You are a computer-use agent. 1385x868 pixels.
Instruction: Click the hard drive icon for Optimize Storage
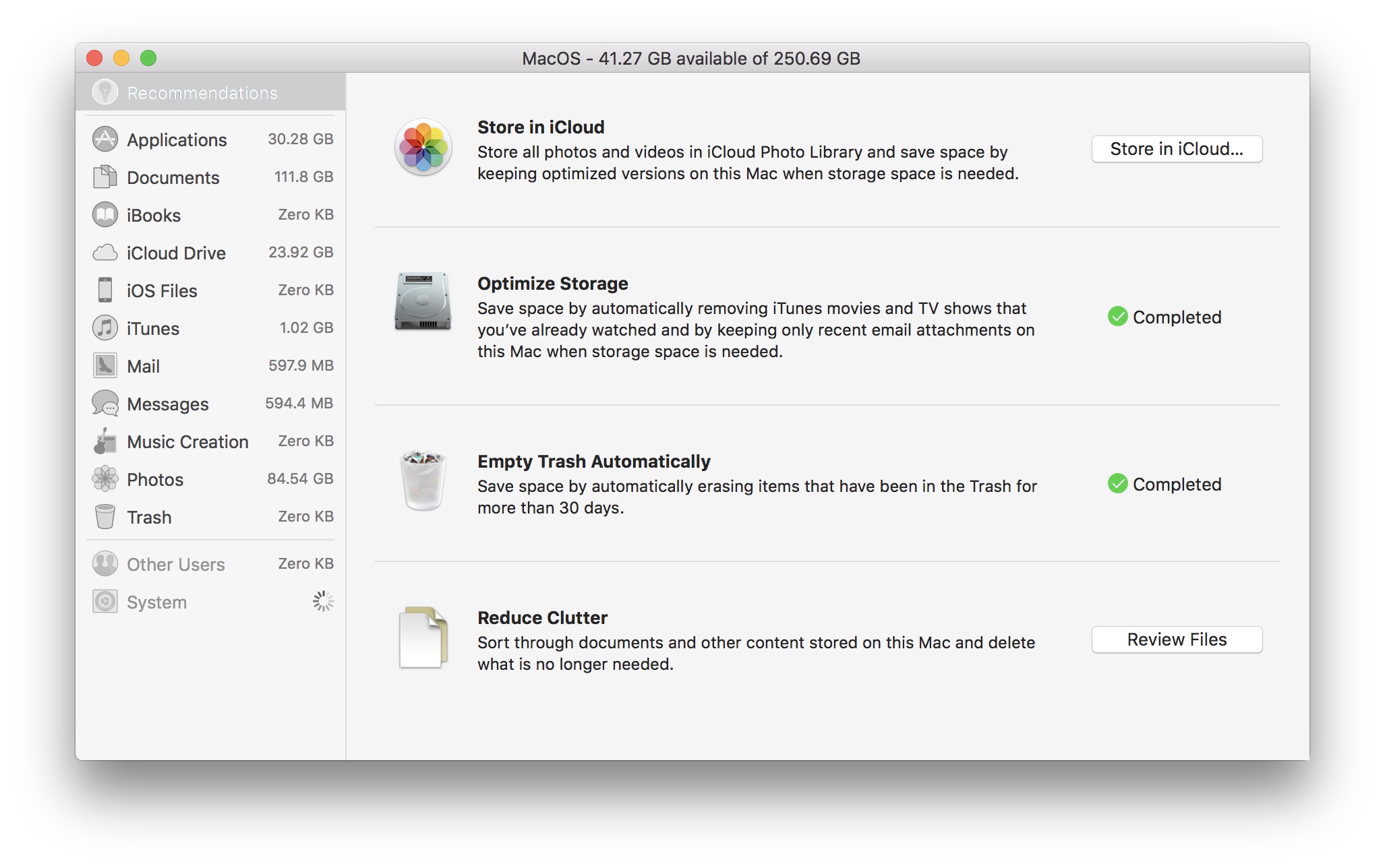(x=423, y=301)
